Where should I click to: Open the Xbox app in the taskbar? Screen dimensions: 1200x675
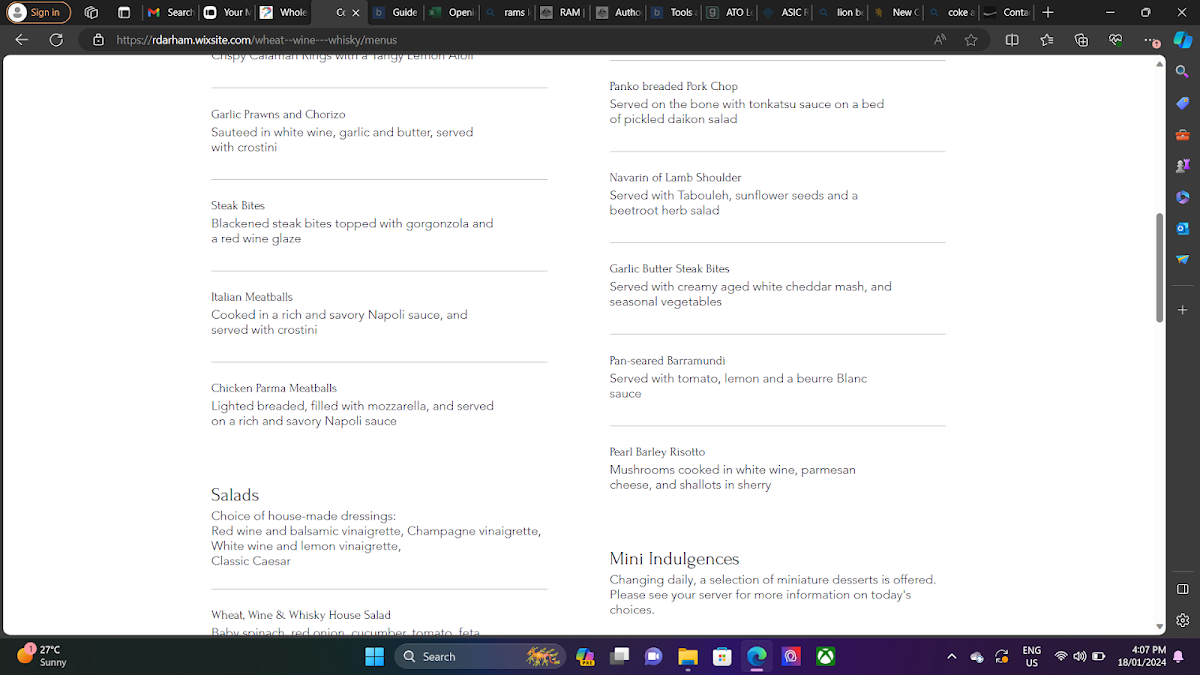[826, 656]
